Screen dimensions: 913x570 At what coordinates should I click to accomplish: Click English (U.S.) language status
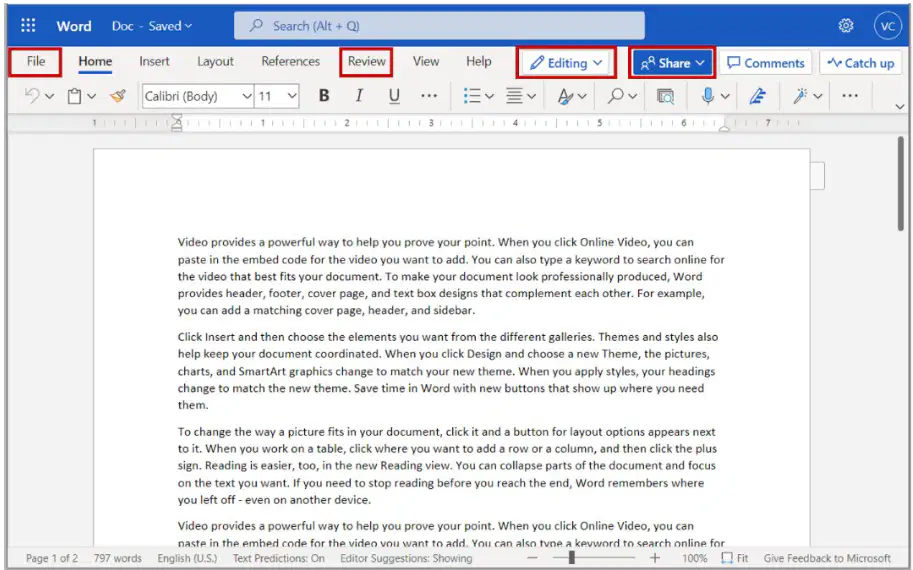tap(187, 558)
